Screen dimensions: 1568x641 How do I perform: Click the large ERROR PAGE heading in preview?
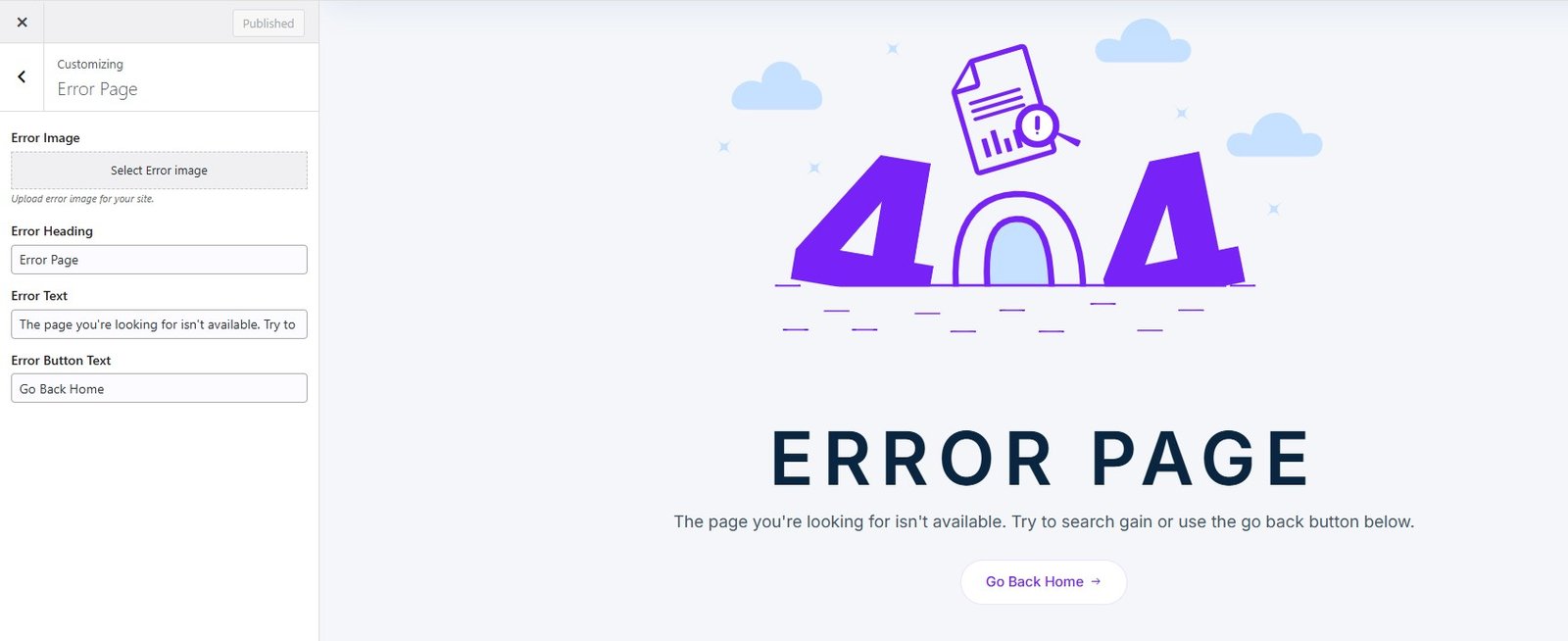point(1041,459)
